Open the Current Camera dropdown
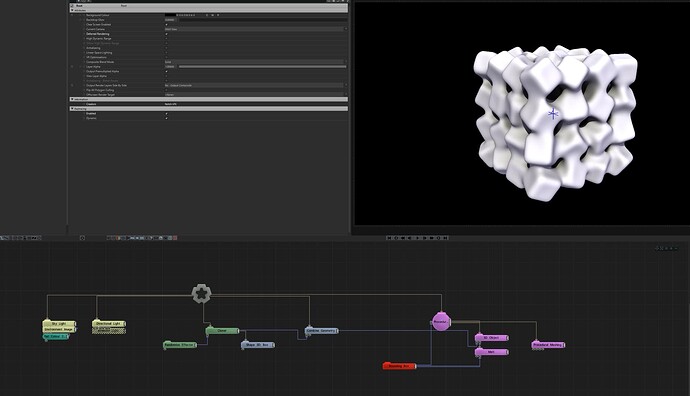The image size is (690, 396). [256, 29]
